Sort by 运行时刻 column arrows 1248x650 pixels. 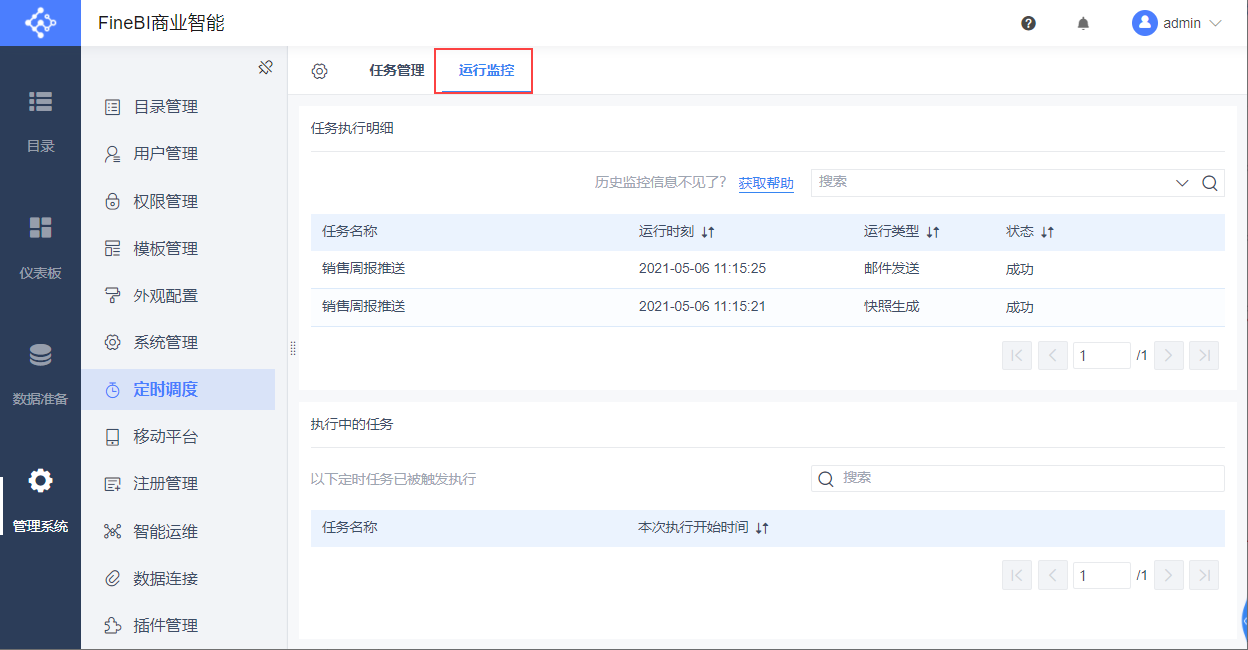coord(708,232)
